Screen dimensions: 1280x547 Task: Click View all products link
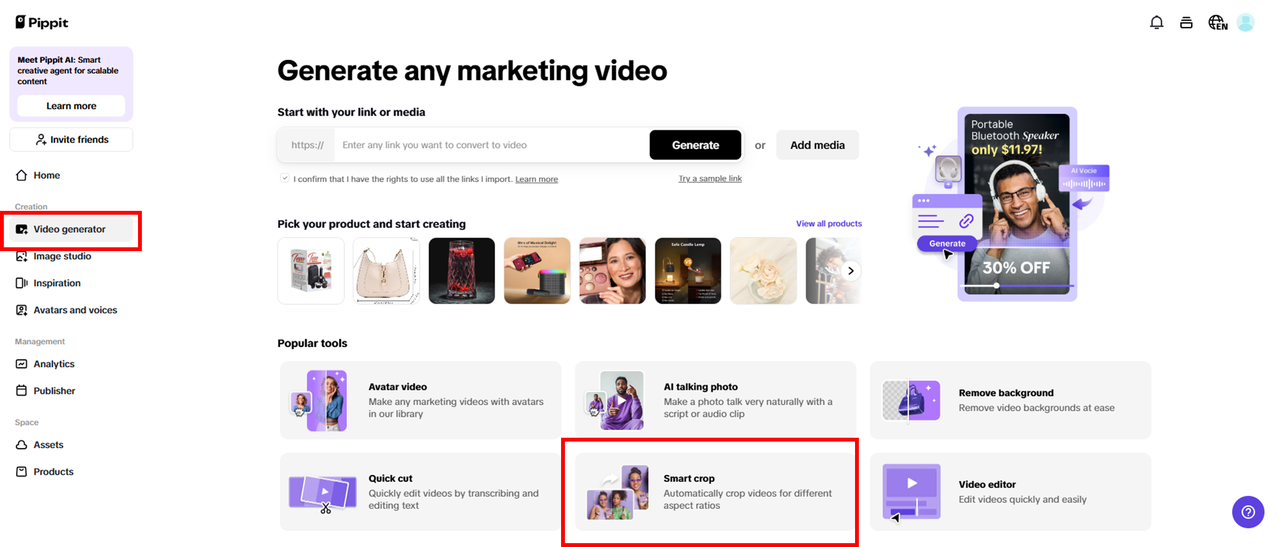click(x=829, y=224)
